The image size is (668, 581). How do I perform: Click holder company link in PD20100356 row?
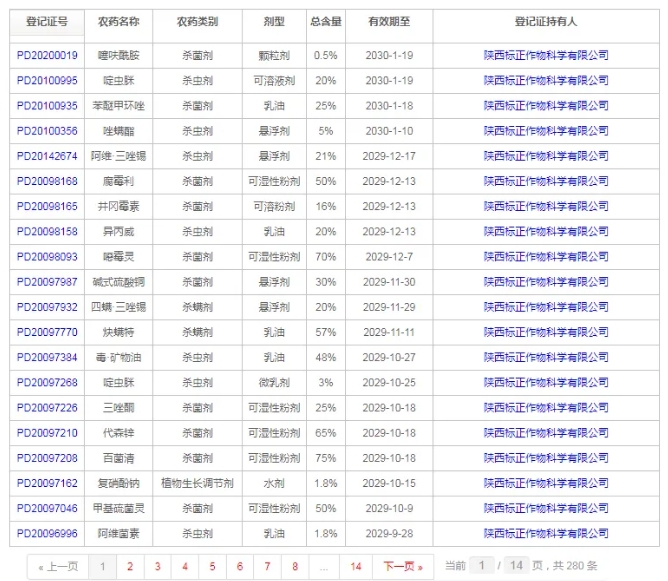546,131
